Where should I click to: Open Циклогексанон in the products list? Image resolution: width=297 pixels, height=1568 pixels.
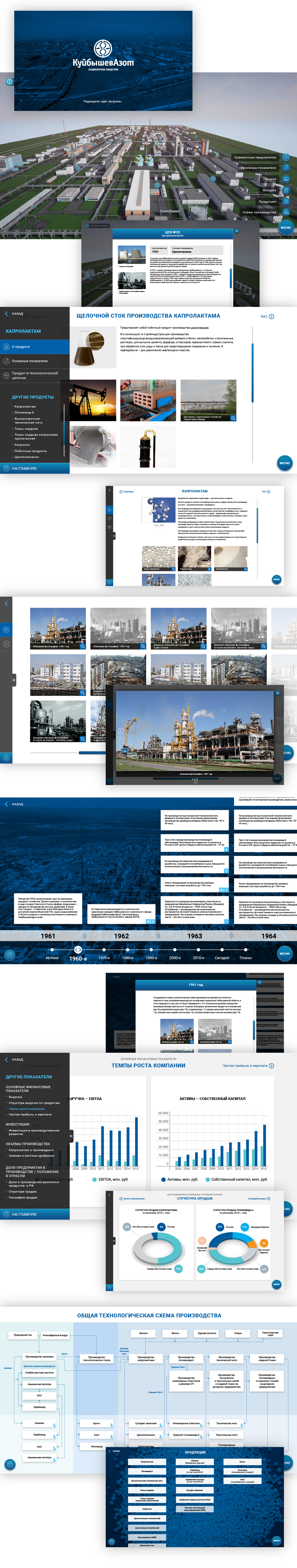[27, 456]
